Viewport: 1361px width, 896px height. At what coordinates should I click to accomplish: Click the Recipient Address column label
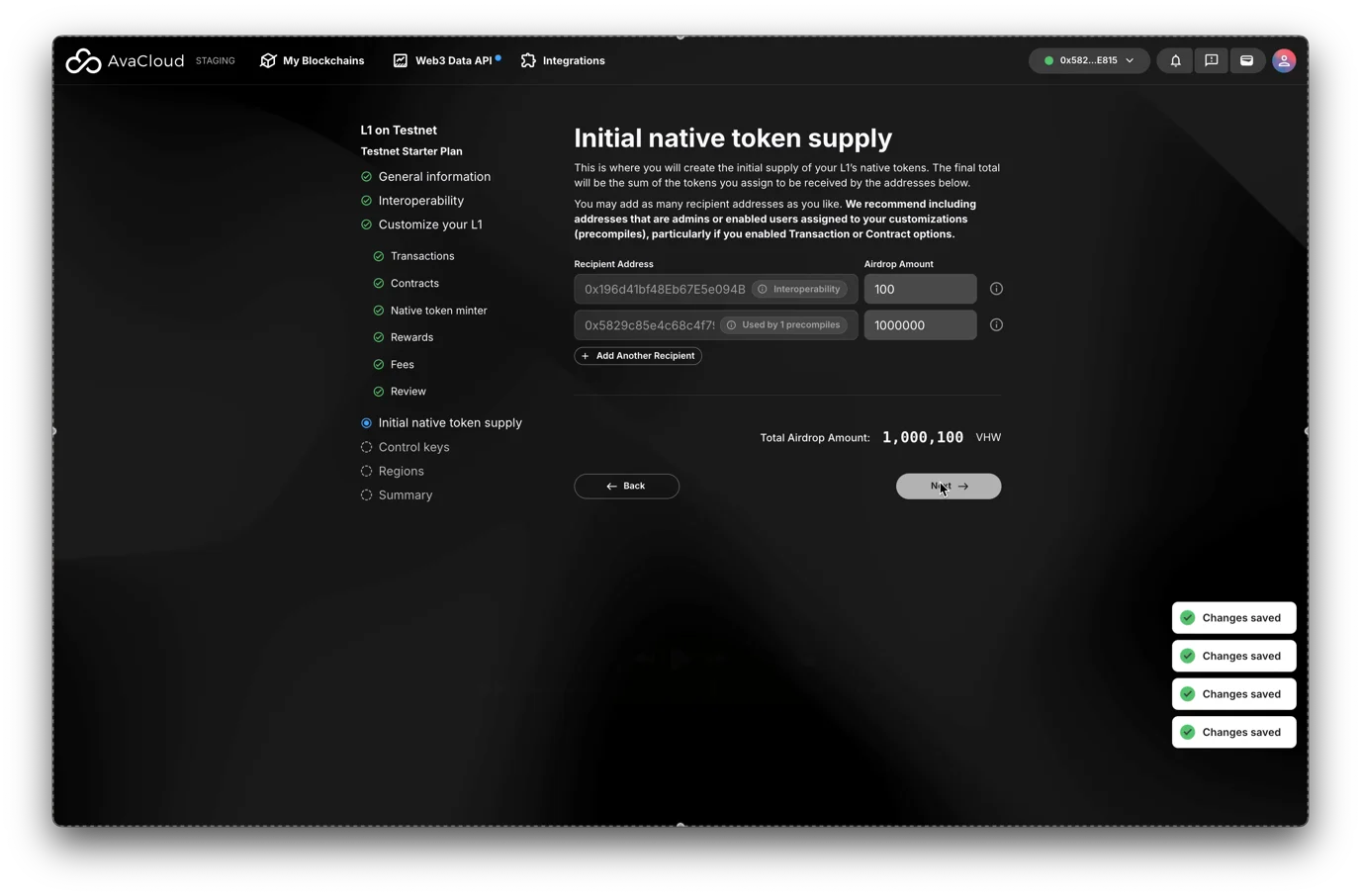(x=613, y=264)
